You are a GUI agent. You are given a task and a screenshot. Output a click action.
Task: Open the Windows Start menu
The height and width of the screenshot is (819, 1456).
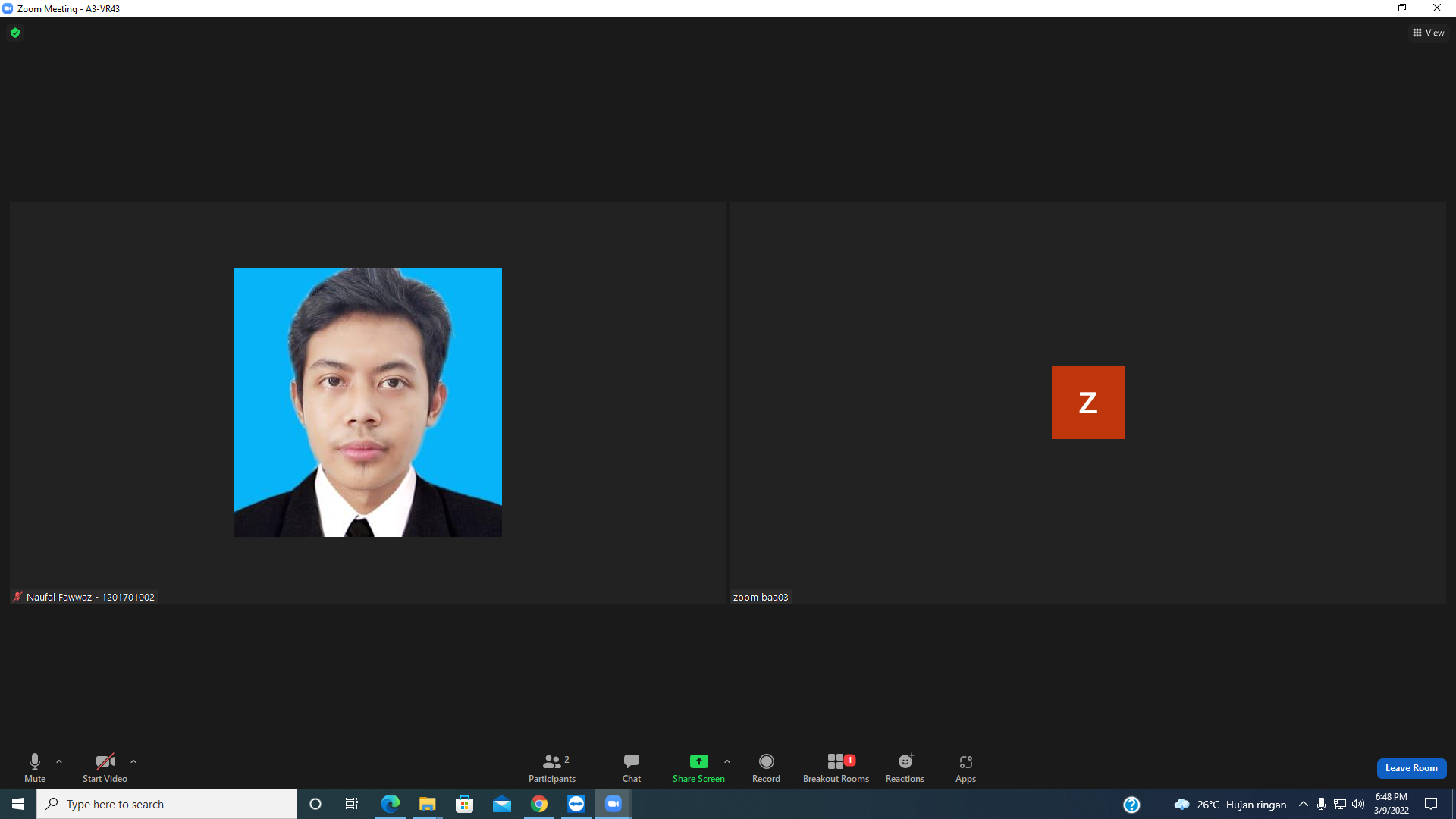click(x=18, y=804)
